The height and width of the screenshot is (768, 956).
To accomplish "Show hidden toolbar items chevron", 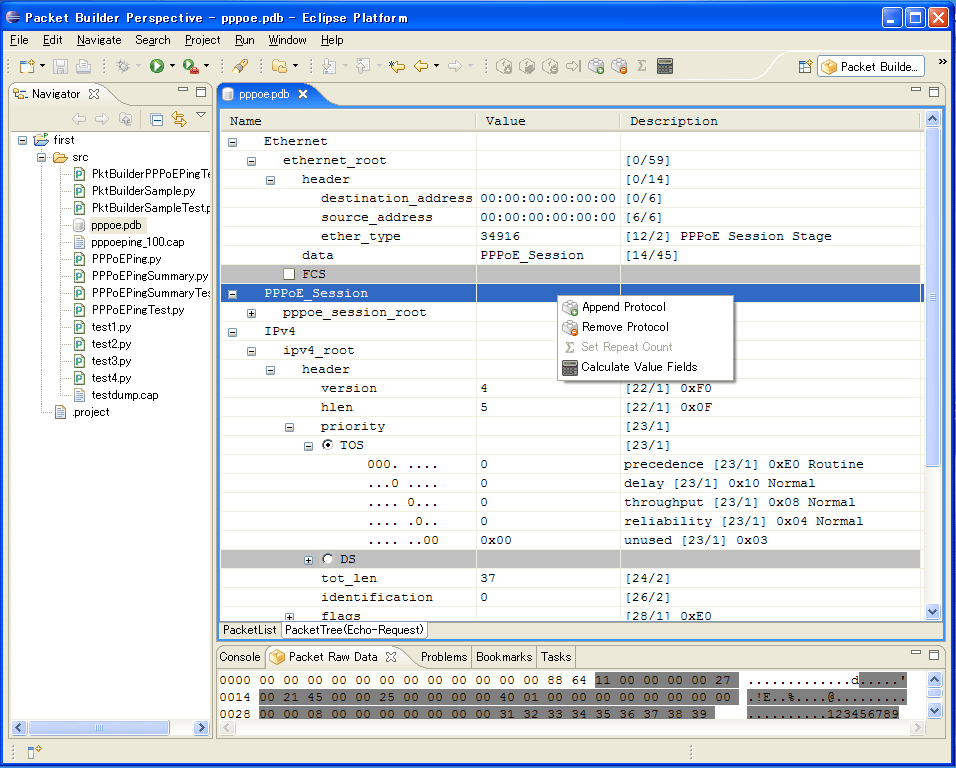I will [943, 62].
